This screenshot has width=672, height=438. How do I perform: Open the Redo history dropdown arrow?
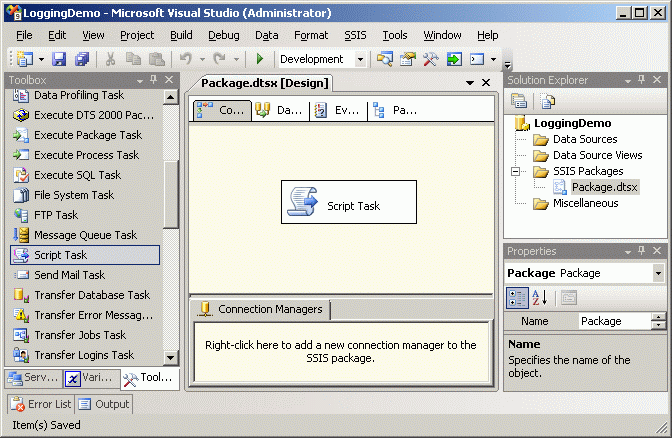[236, 59]
